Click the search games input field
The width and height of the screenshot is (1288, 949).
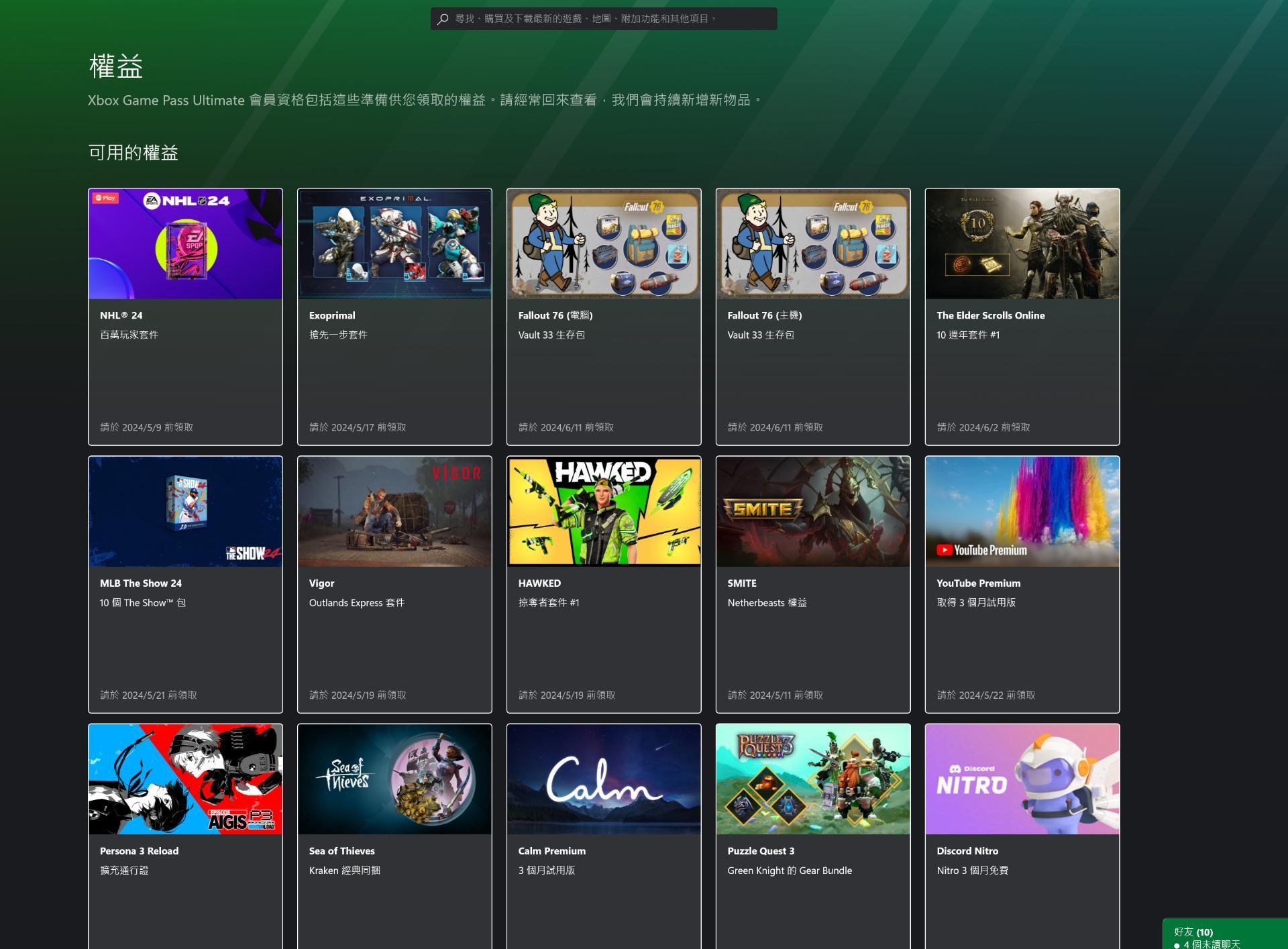pyautogui.click(x=604, y=19)
